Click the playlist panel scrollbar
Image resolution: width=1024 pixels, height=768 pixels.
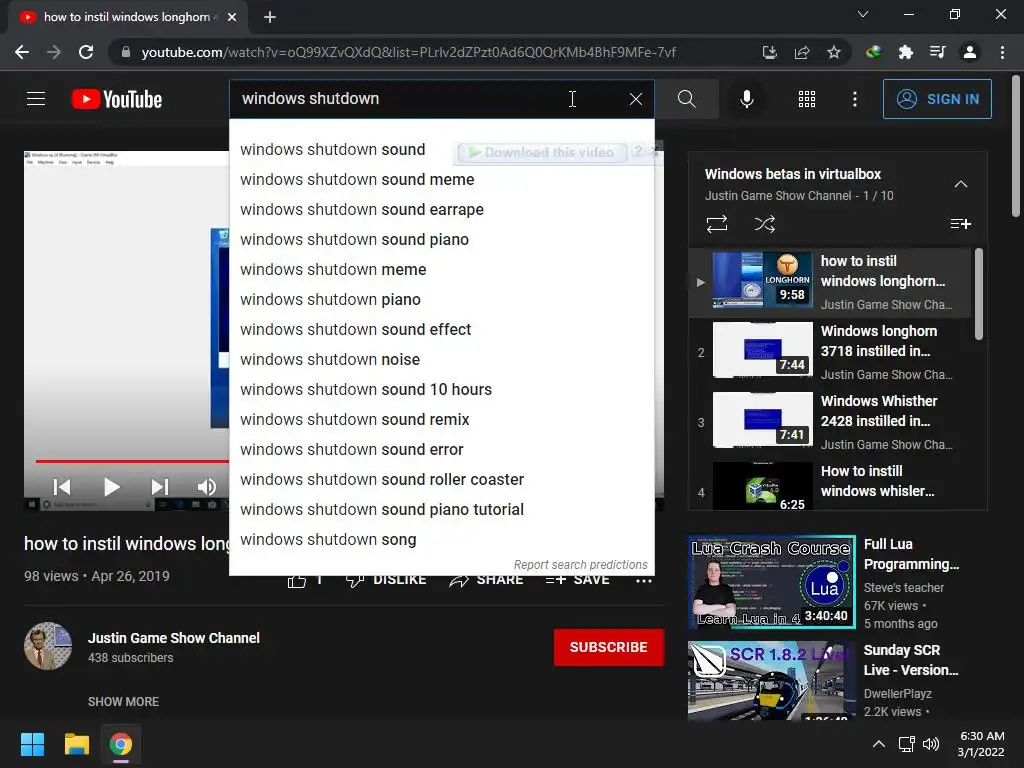click(978, 294)
